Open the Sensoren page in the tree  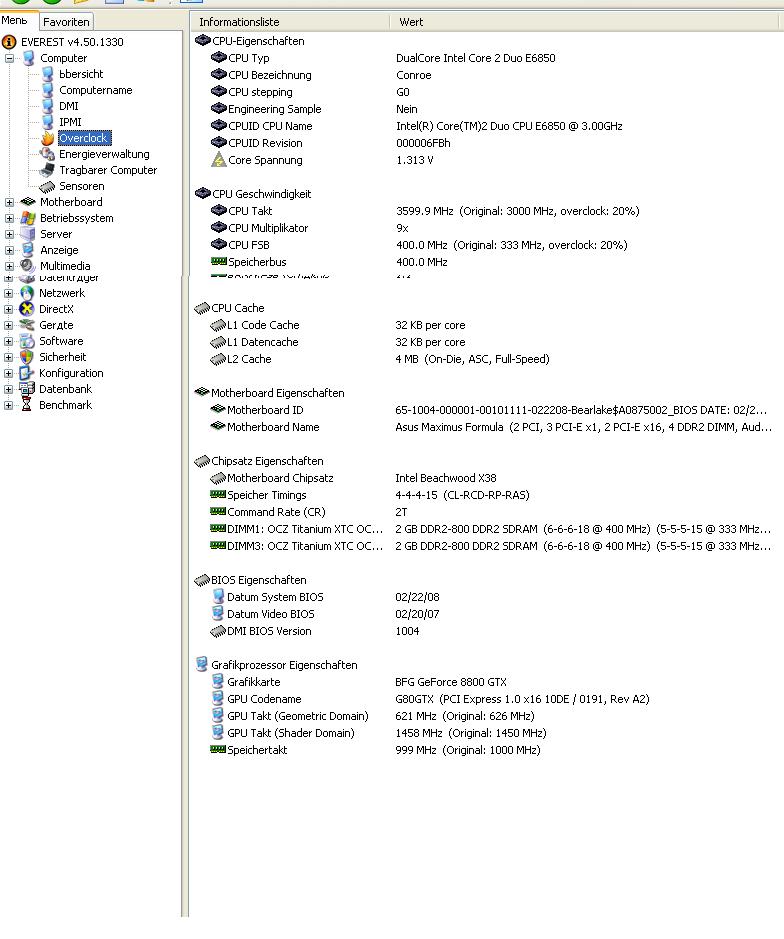click(x=81, y=186)
